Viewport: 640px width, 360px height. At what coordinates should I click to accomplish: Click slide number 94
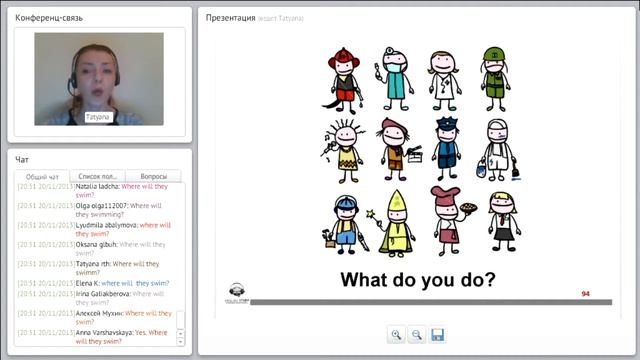(x=585, y=293)
